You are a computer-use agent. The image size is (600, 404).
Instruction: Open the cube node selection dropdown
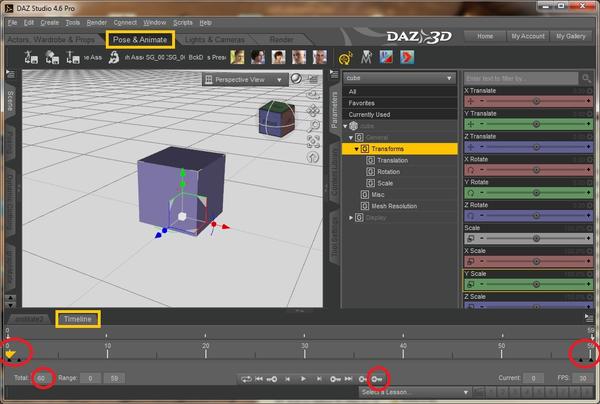tap(399, 78)
